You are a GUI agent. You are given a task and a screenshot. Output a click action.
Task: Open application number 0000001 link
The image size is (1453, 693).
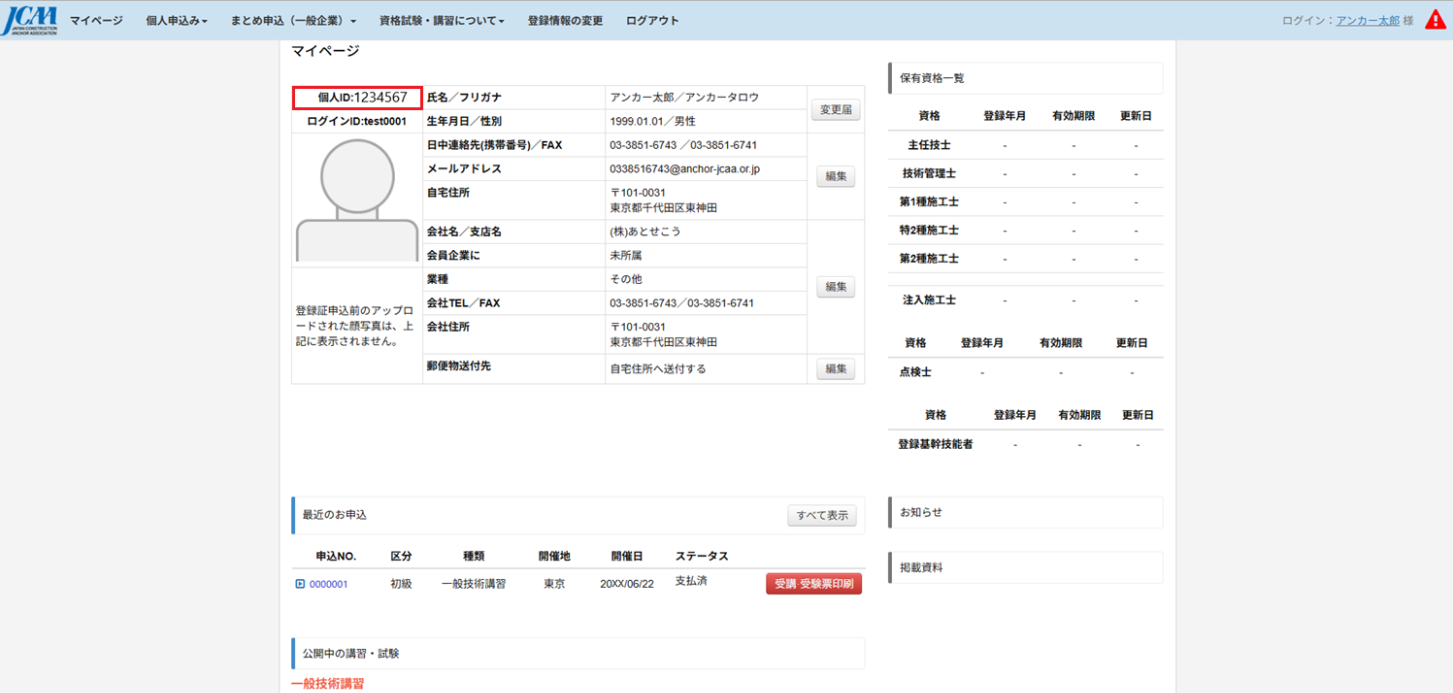point(328,584)
